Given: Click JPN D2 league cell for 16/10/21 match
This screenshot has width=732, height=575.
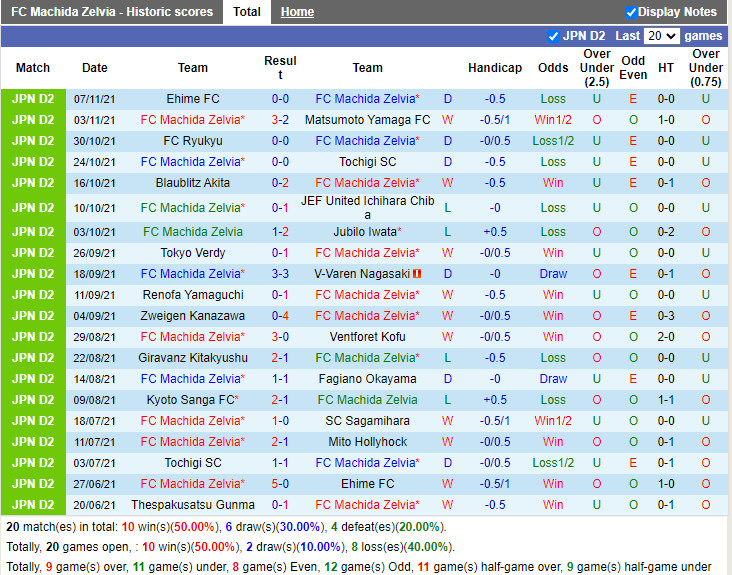Looking at the screenshot, I should (x=33, y=183).
